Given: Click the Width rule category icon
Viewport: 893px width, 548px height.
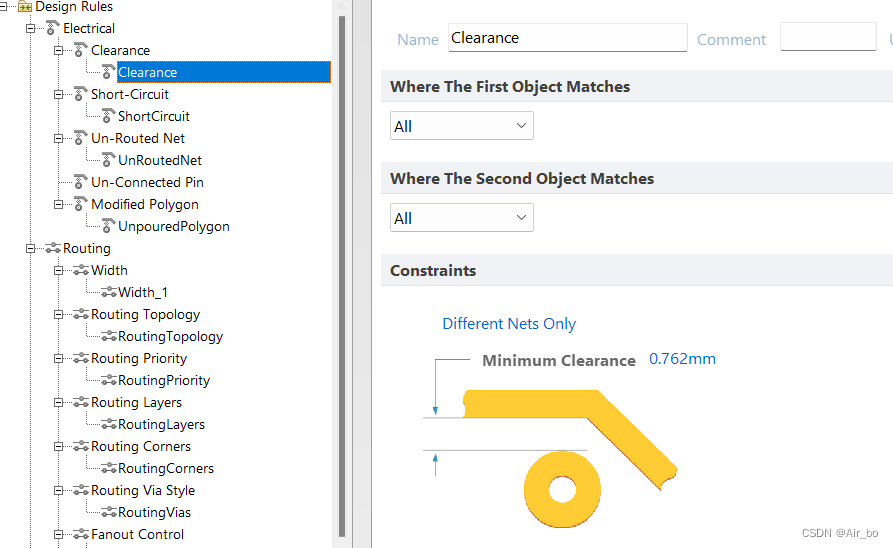Looking at the screenshot, I should click(81, 270).
